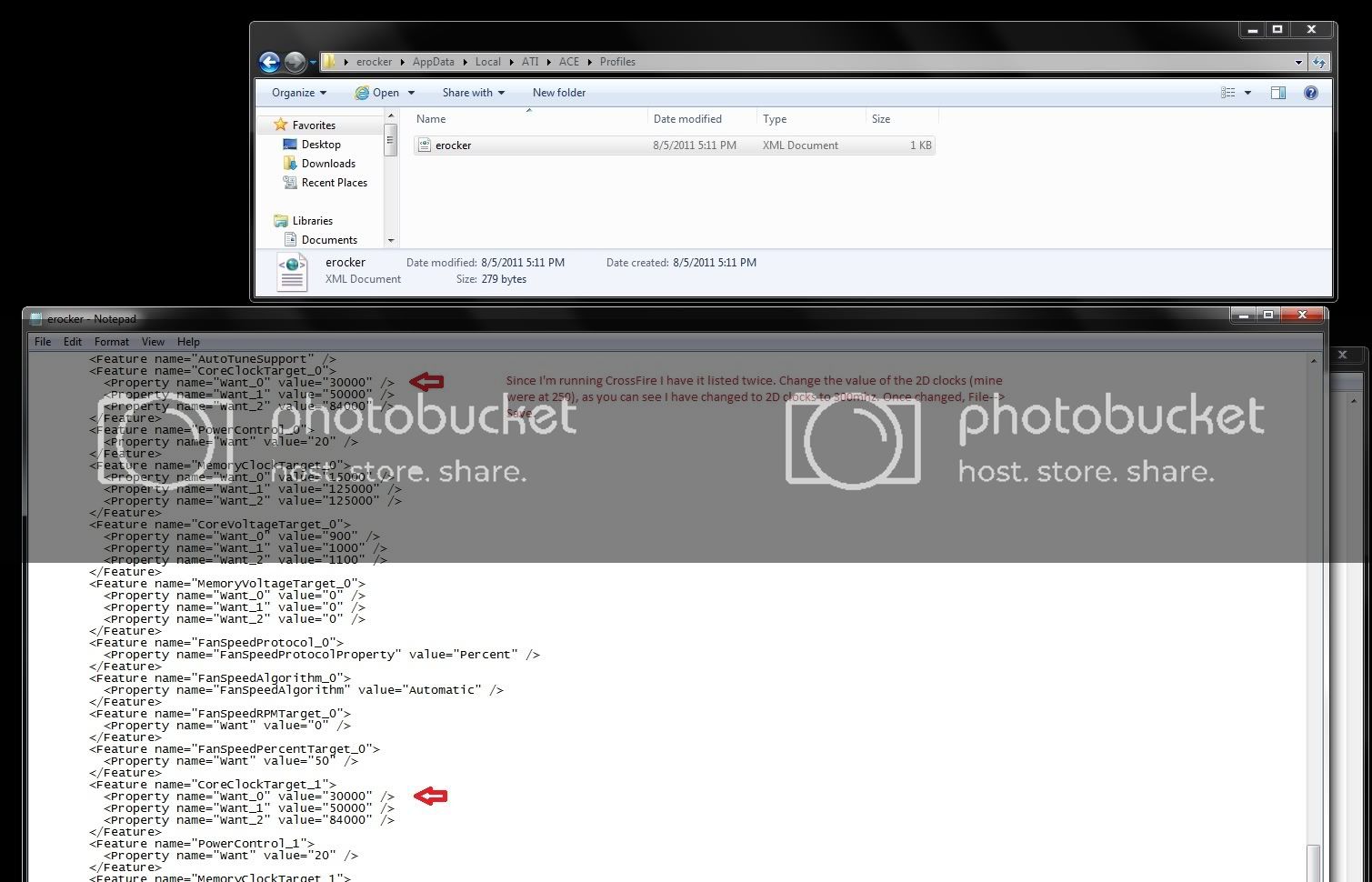Click the address bar refresh icon

click(1319, 62)
